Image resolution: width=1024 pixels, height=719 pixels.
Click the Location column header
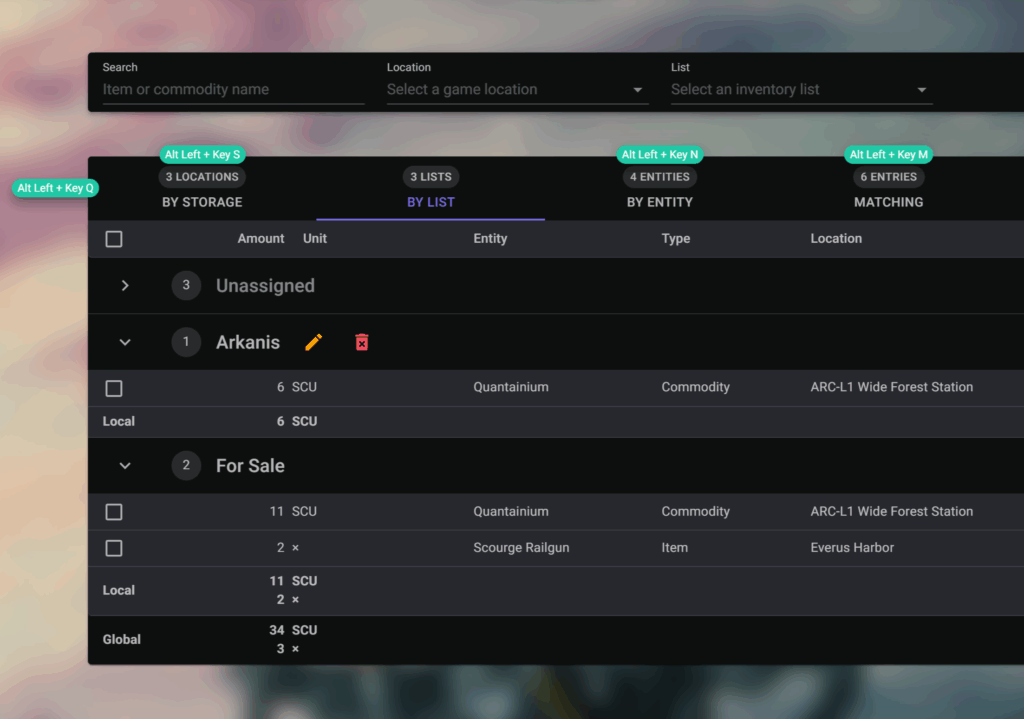(836, 238)
